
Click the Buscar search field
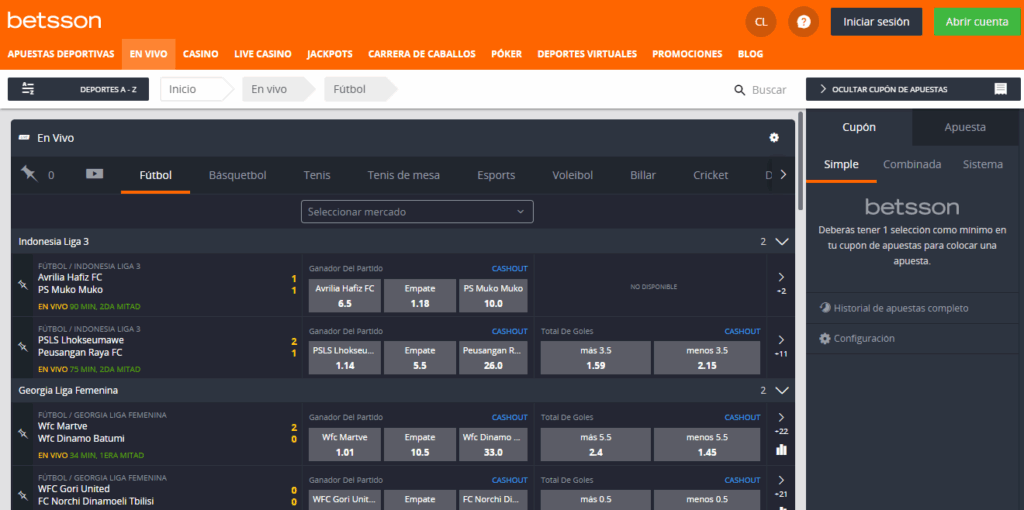(x=769, y=90)
